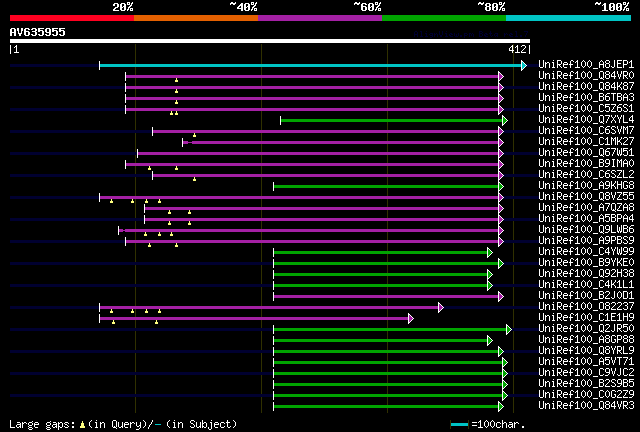Image resolution: width=640 pixels, height=432 pixels.
Task: Open the UniRef100_B6TBA3 hit label
Action: coord(586,98)
